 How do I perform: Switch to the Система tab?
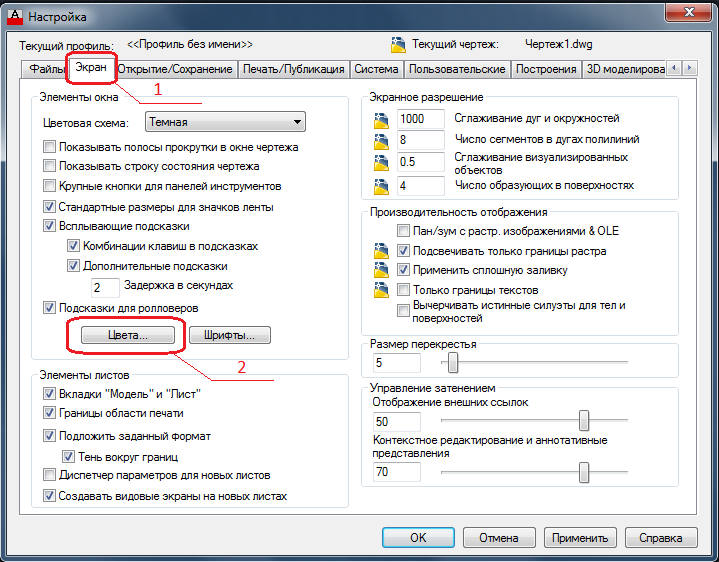pos(376,69)
